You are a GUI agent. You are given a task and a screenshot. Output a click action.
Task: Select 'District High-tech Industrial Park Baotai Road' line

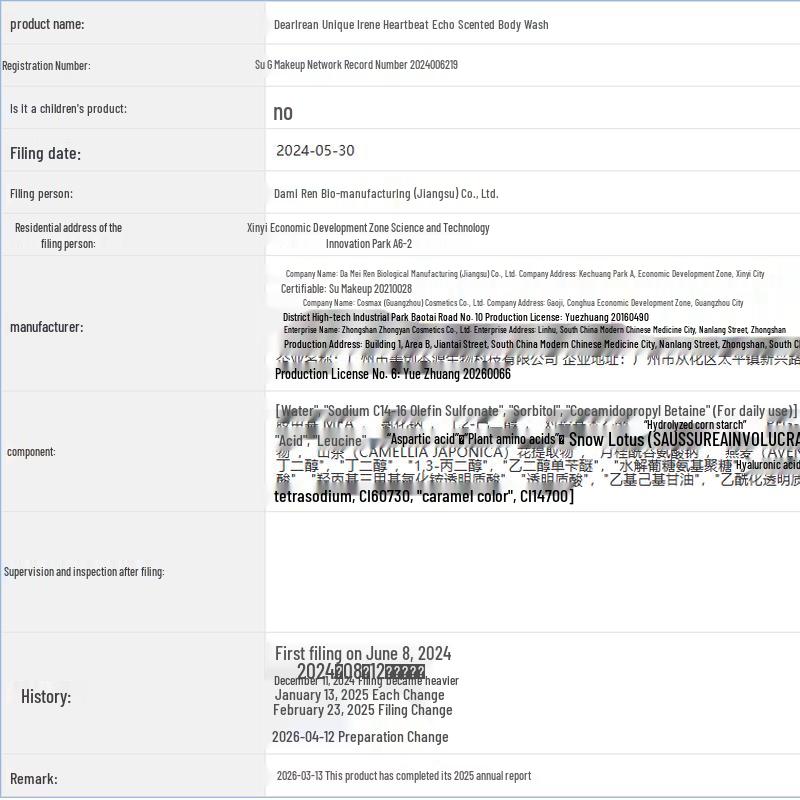pos(466,317)
